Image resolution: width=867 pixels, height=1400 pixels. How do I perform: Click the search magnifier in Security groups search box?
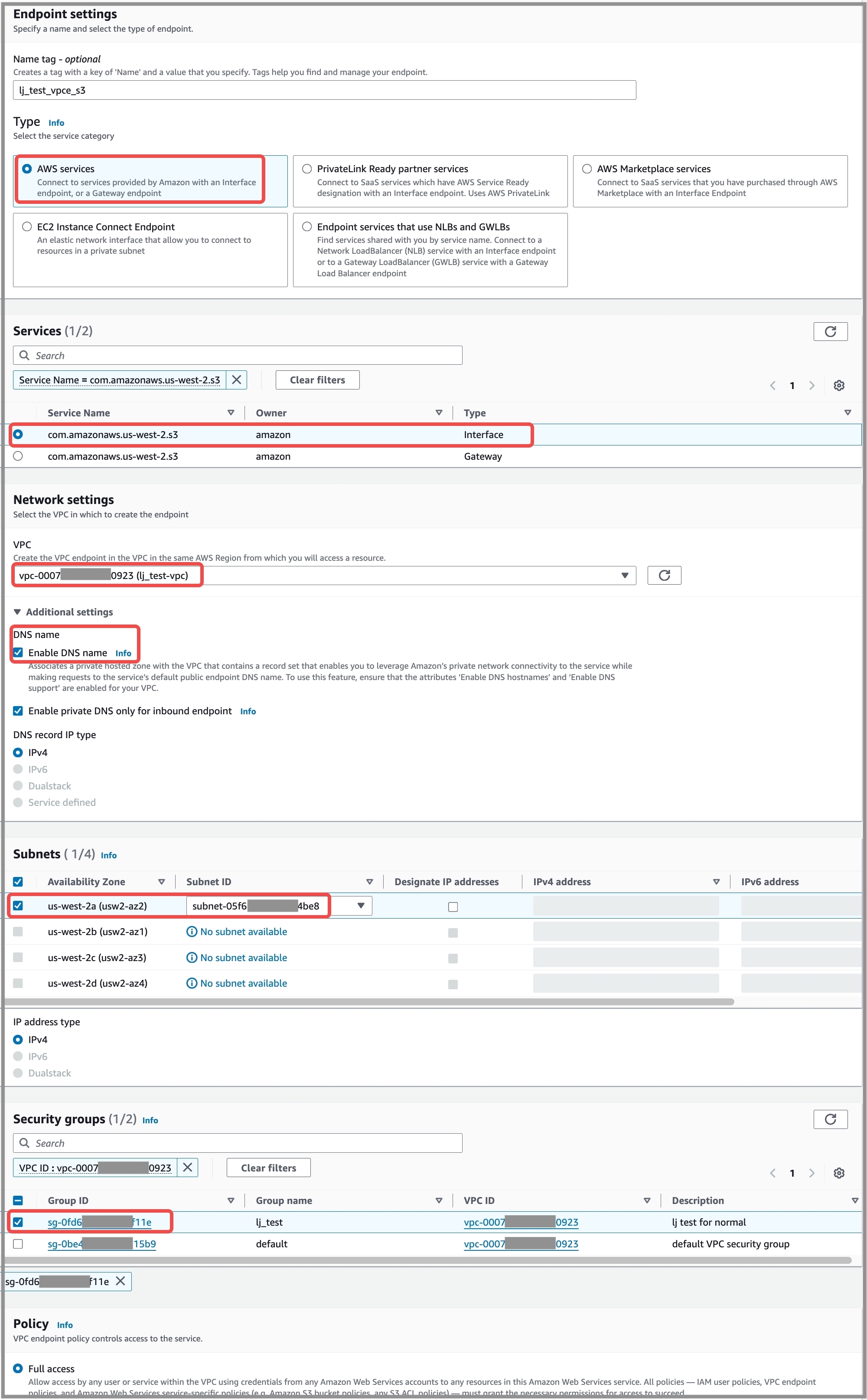coord(25,1143)
